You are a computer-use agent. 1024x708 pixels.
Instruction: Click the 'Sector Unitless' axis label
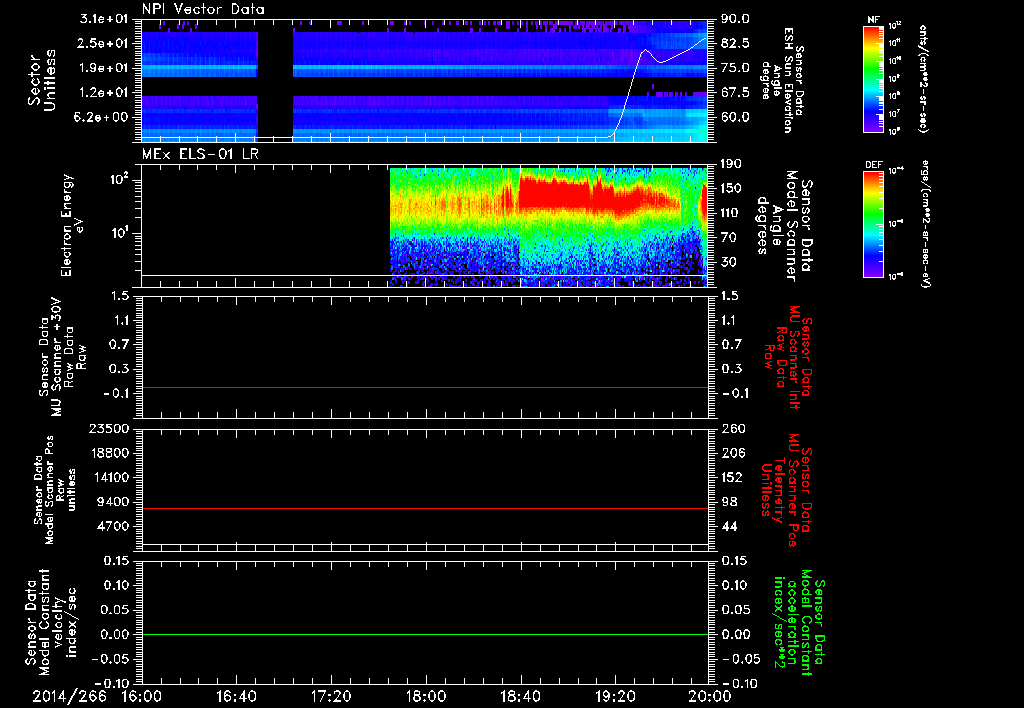(42, 80)
